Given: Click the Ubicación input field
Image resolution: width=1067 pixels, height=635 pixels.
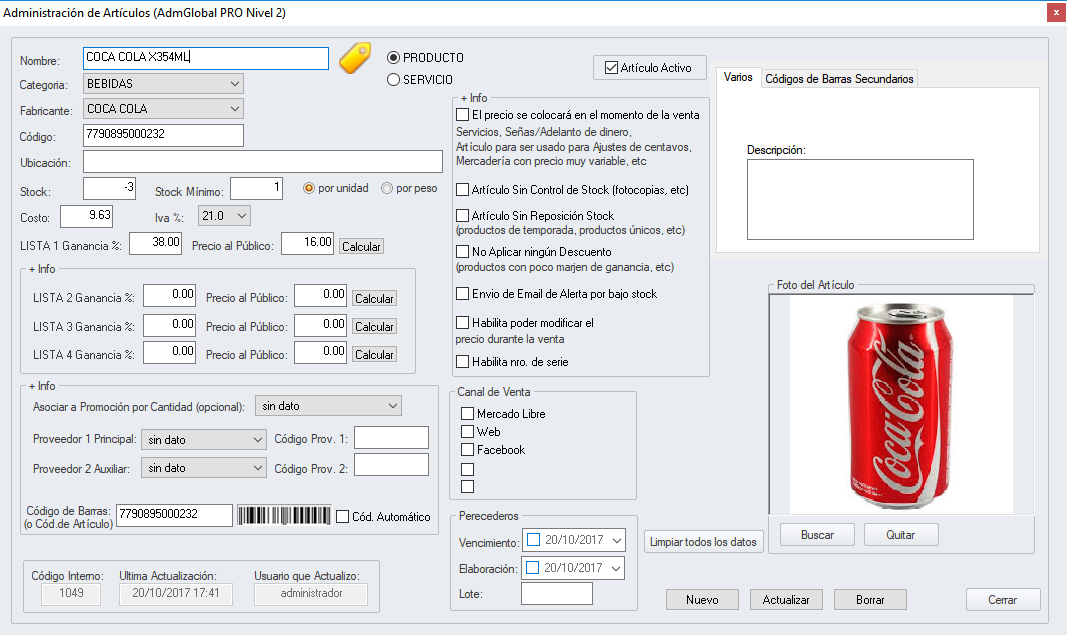Looking at the screenshot, I should pos(263,162).
